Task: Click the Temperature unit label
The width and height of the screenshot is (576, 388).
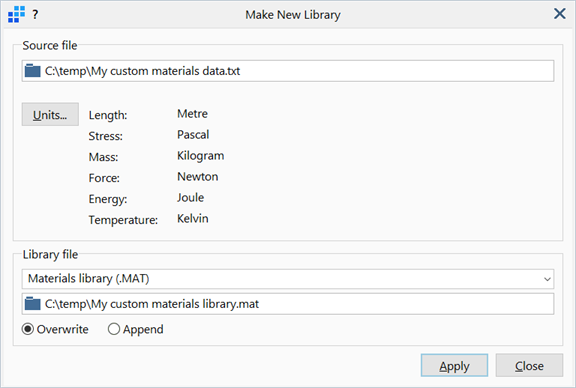Action: [123, 220]
